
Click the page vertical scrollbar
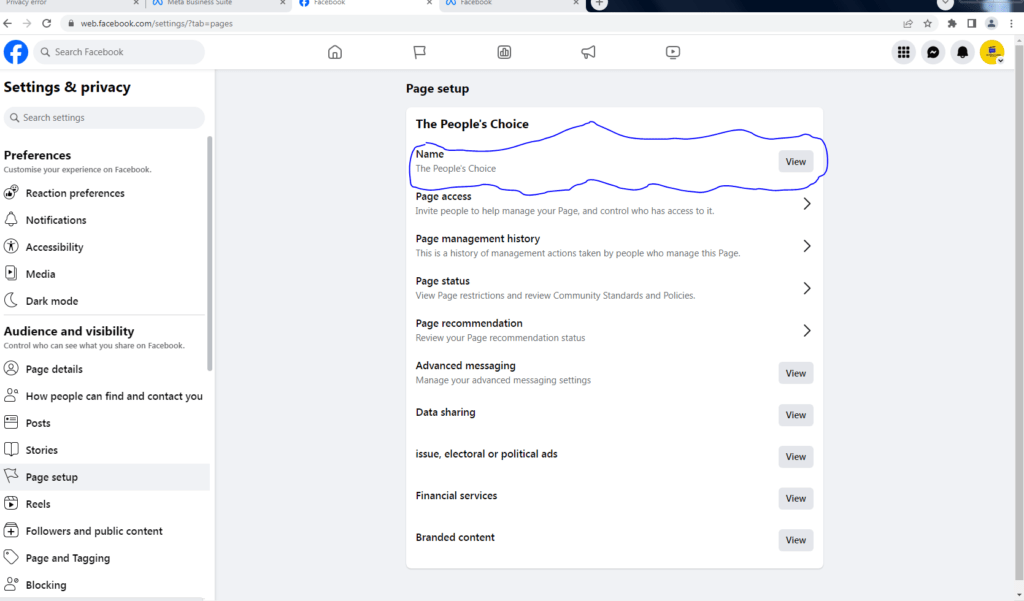1019,314
